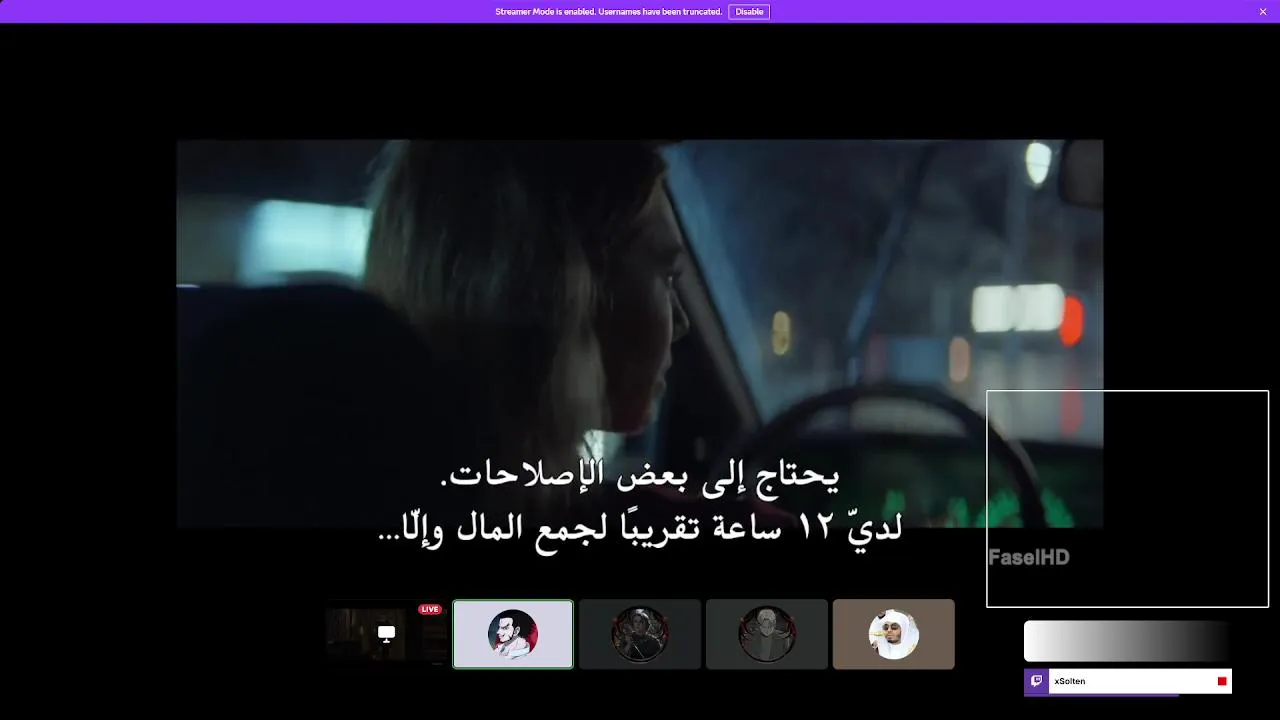1280x720 pixels.
Task: Click the Twitch logo icon
Action: coord(1036,681)
